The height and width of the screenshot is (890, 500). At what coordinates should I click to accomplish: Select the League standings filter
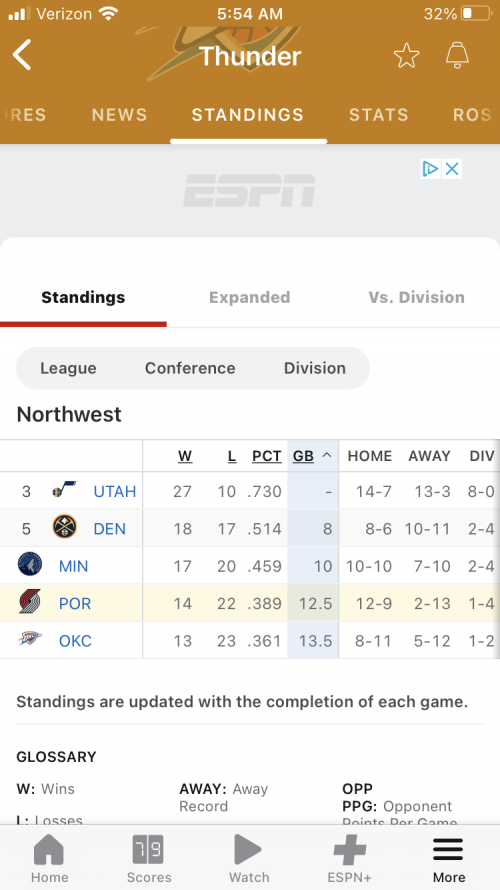click(68, 368)
